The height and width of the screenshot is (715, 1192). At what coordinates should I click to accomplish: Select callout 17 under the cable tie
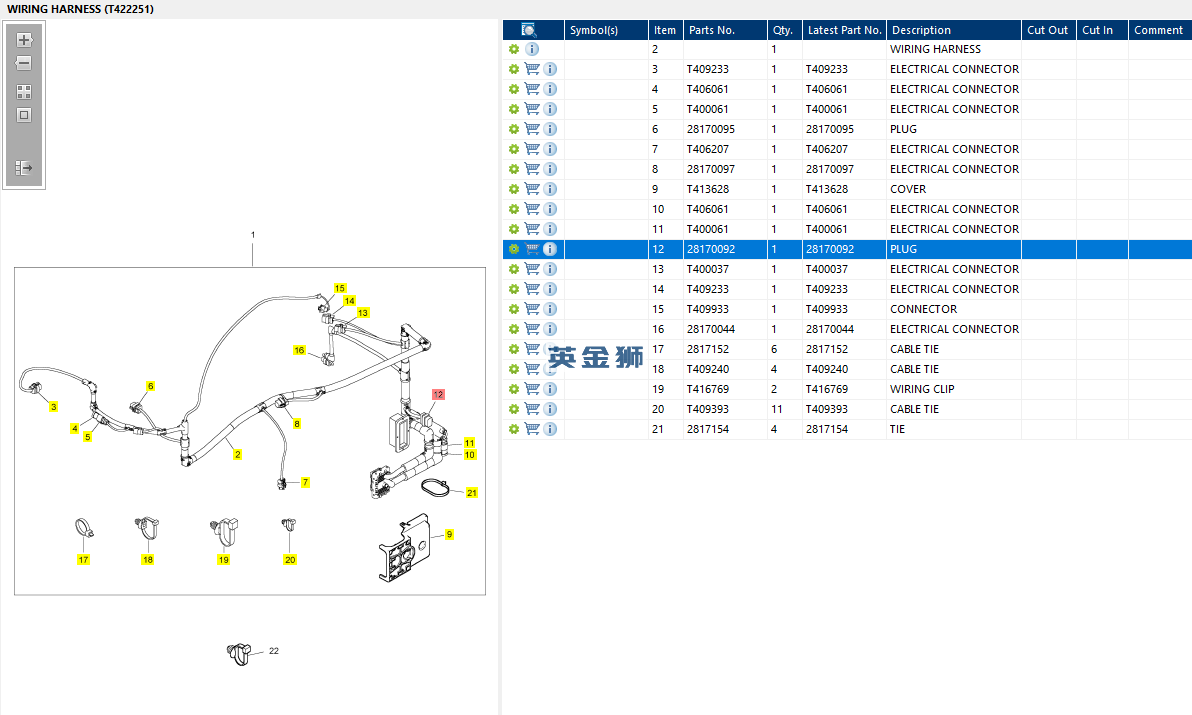coord(84,560)
